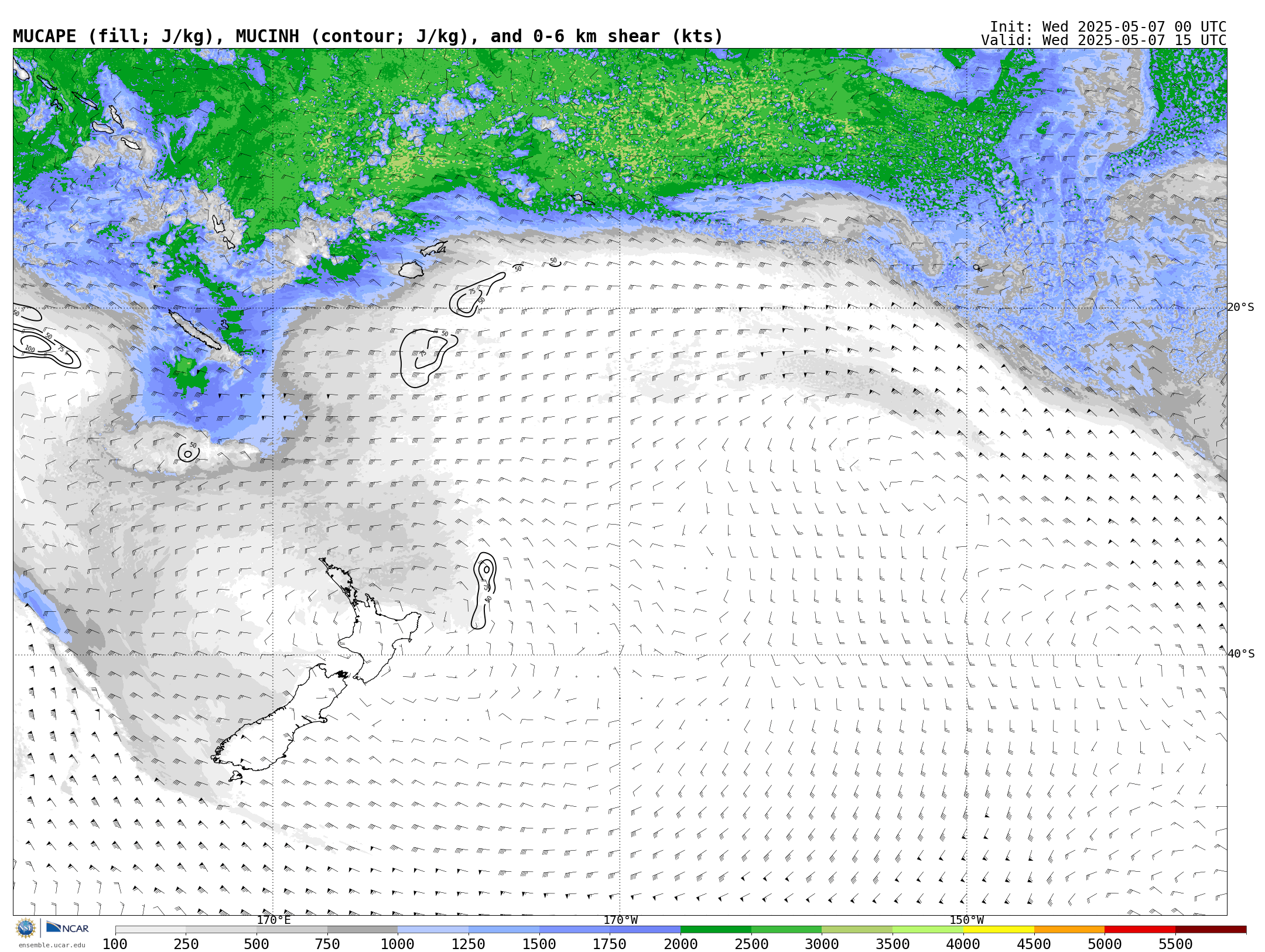Image resolution: width=1265 pixels, height=952 pixels.
Task: Pick the orange 4500–5000 colorbar swatch
Action: tap(1069, 930)
